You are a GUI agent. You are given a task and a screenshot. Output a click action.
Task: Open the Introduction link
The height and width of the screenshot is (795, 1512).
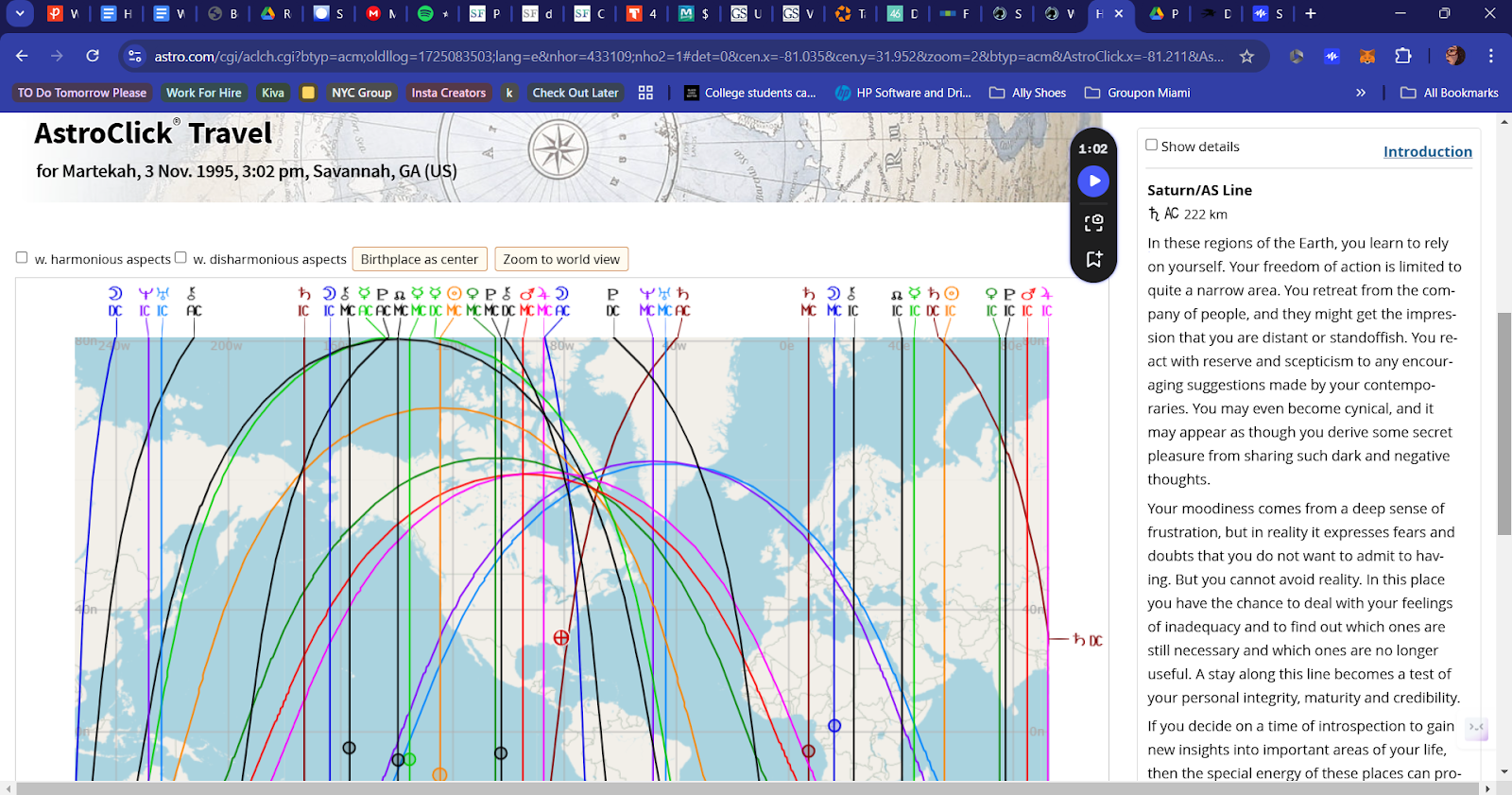point(1427,151)
